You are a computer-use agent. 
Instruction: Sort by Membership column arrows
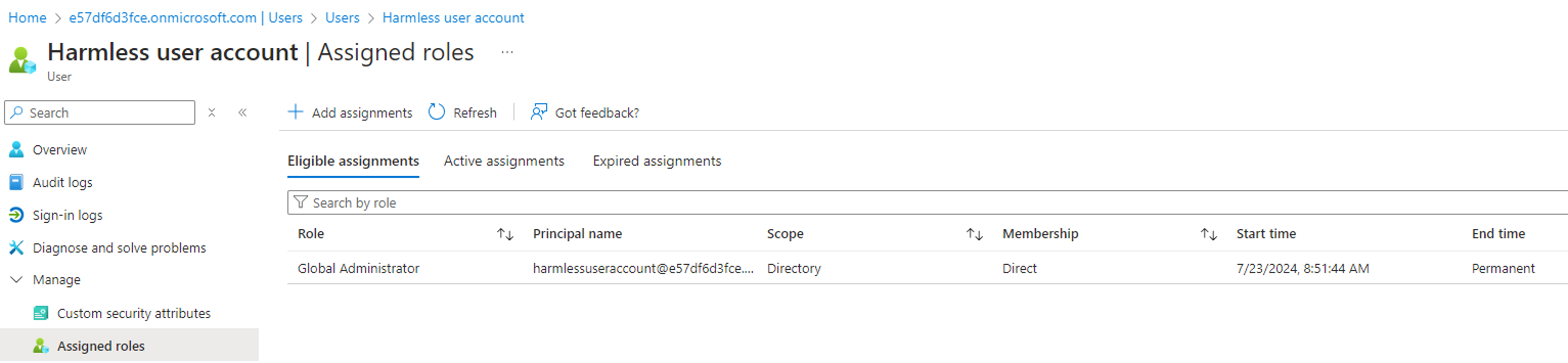coord(1208,234)
